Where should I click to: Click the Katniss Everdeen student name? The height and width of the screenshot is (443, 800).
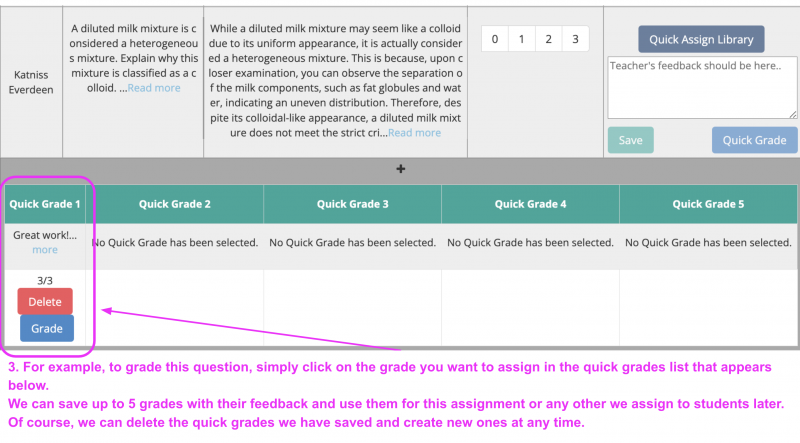pos(31,82)
